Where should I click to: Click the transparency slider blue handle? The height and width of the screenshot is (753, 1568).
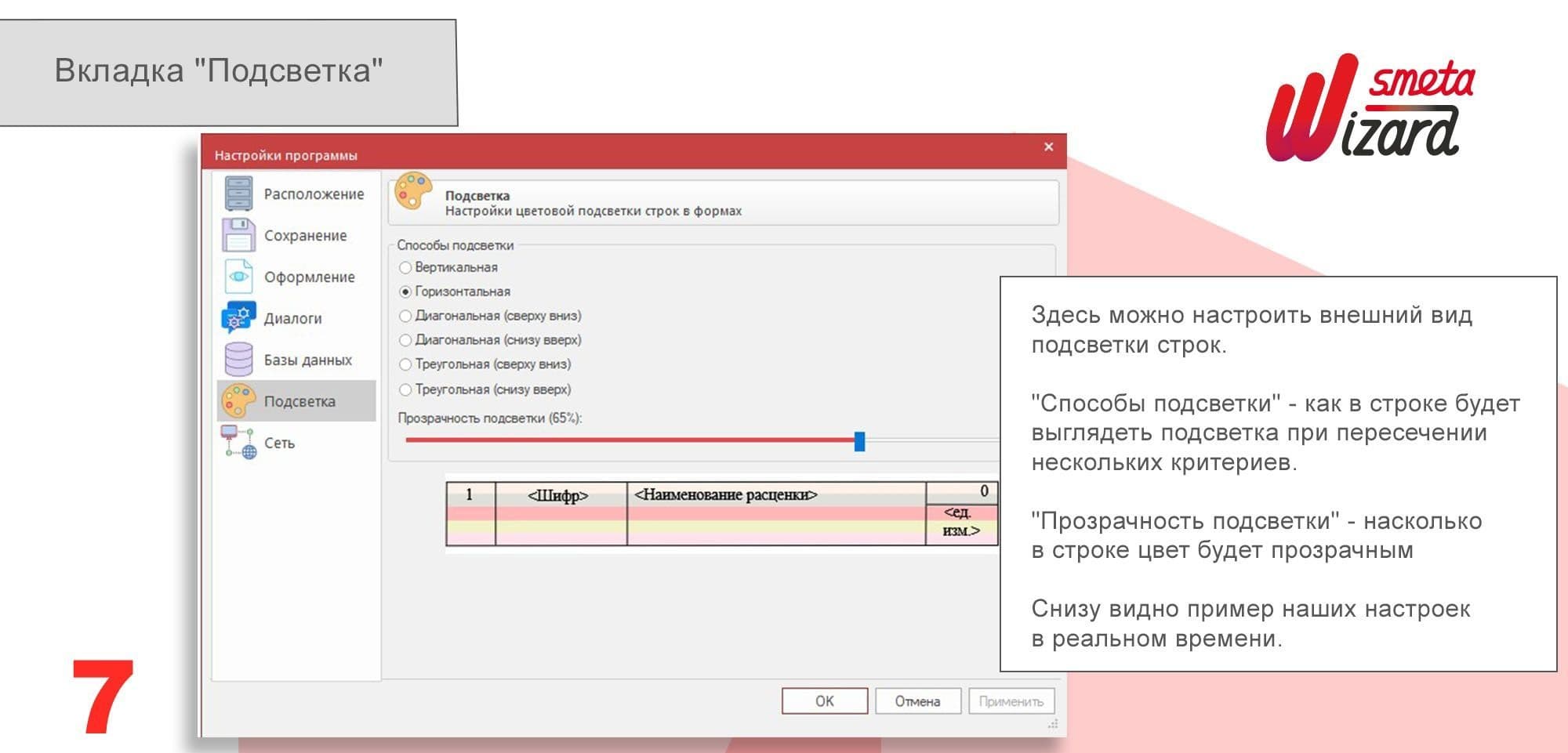click(859, 441)
